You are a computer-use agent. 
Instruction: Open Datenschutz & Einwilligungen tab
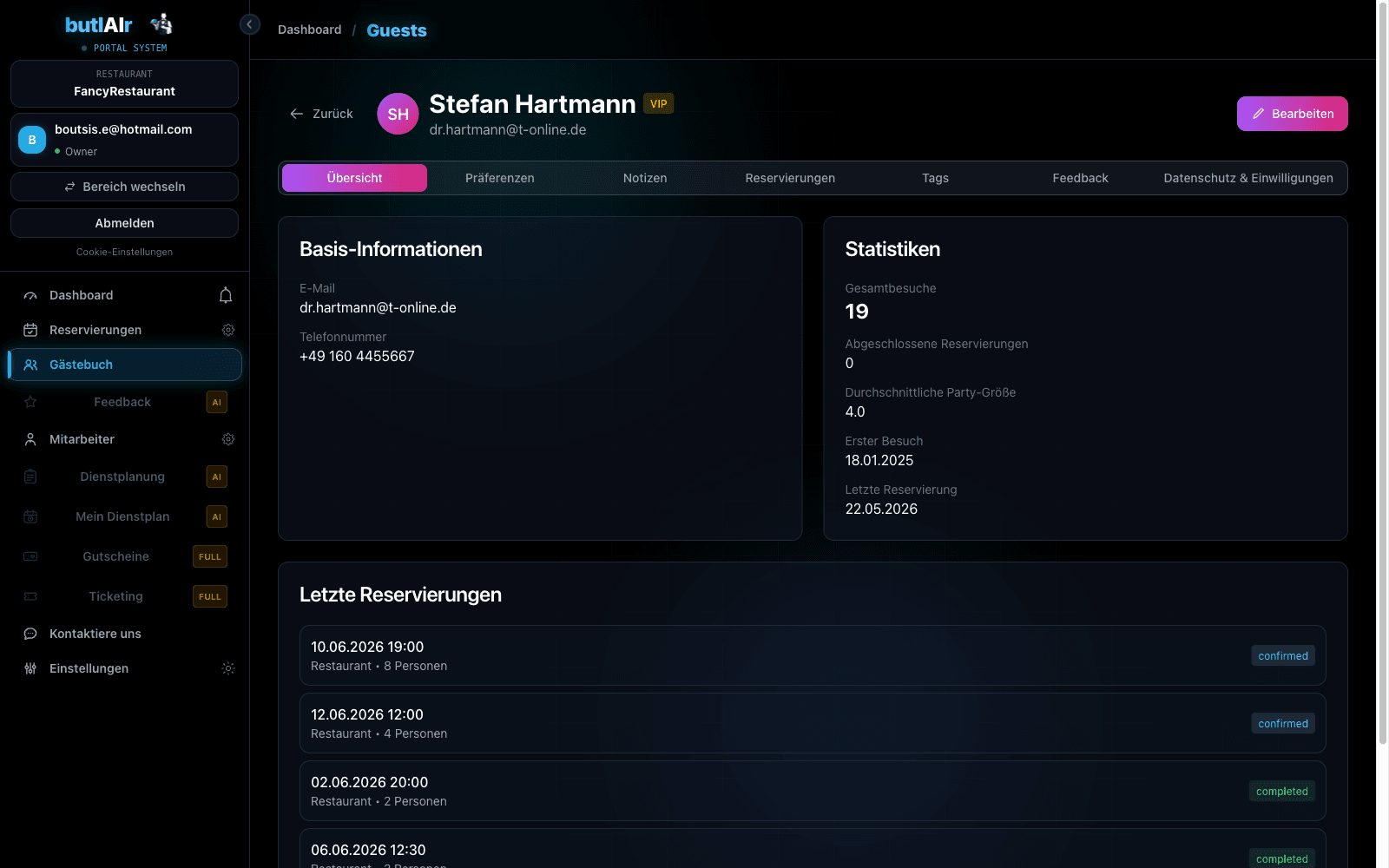tap(1248, 178)
